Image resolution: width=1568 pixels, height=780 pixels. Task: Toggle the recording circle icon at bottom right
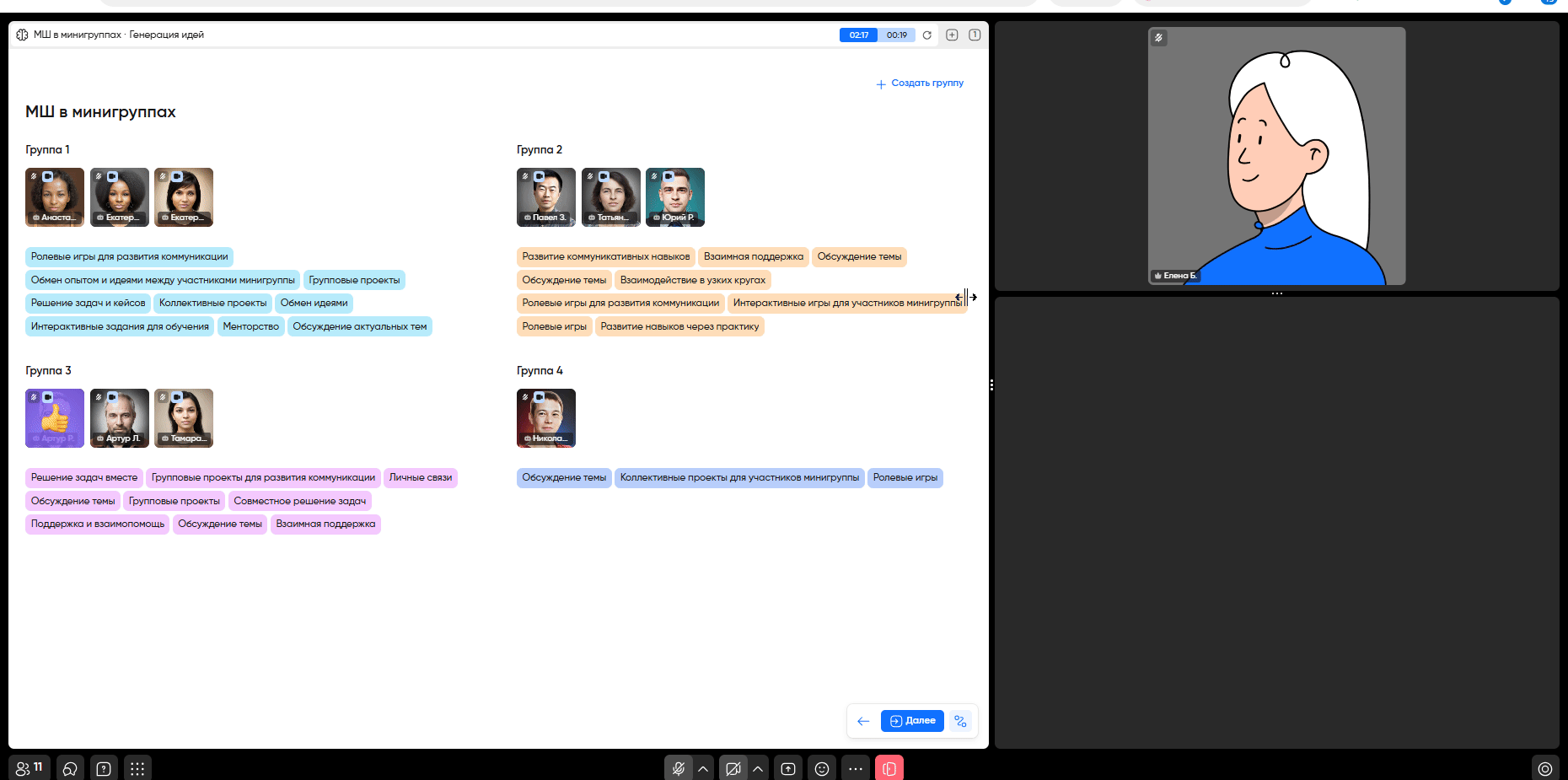[x=1544, y=768]
